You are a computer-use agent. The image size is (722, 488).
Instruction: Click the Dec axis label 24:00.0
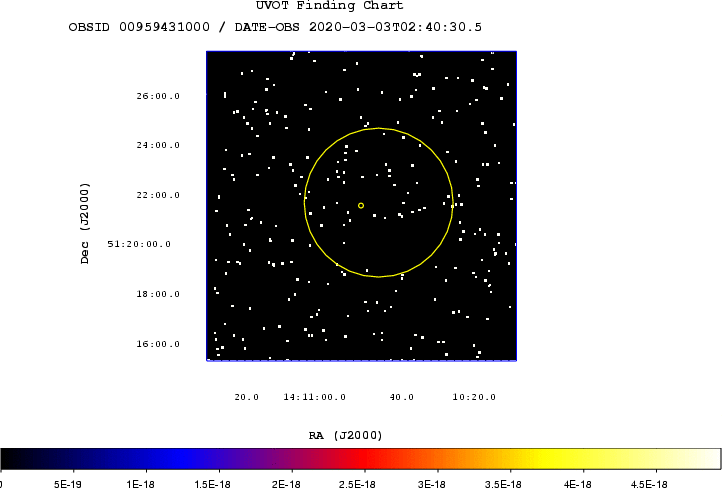pos(158,145)
